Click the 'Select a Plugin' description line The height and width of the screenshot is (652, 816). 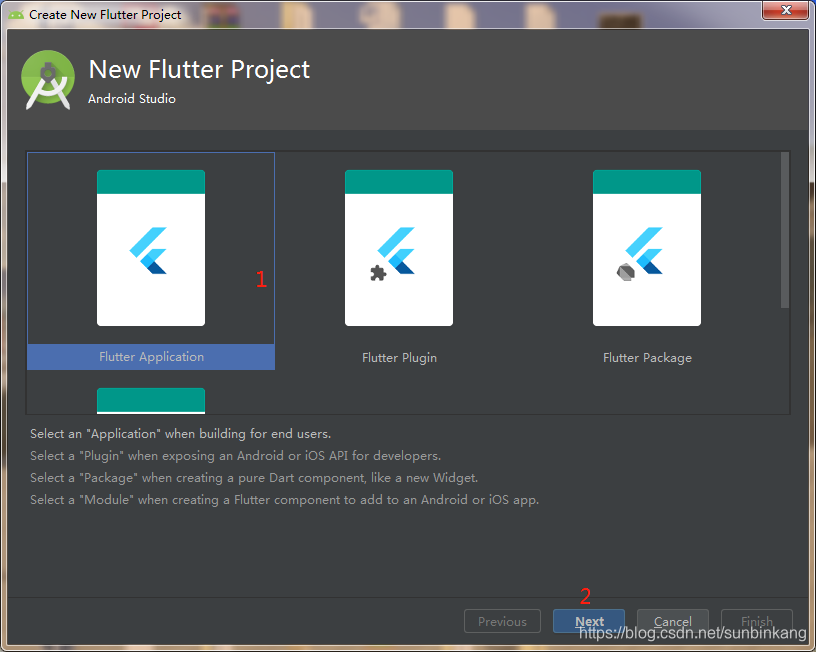click(x=235, y=456)
